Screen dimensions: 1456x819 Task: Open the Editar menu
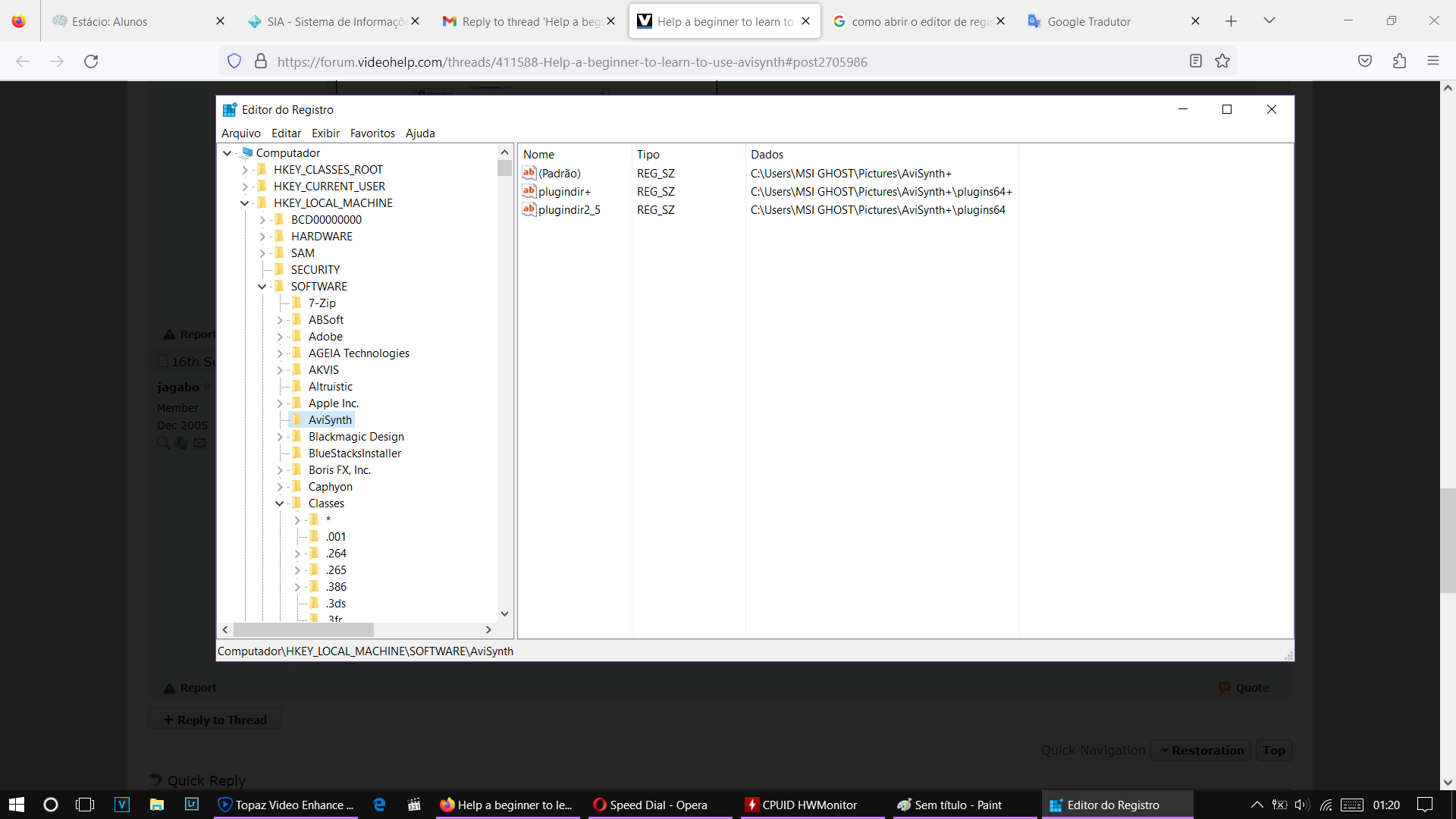point(286,133)
